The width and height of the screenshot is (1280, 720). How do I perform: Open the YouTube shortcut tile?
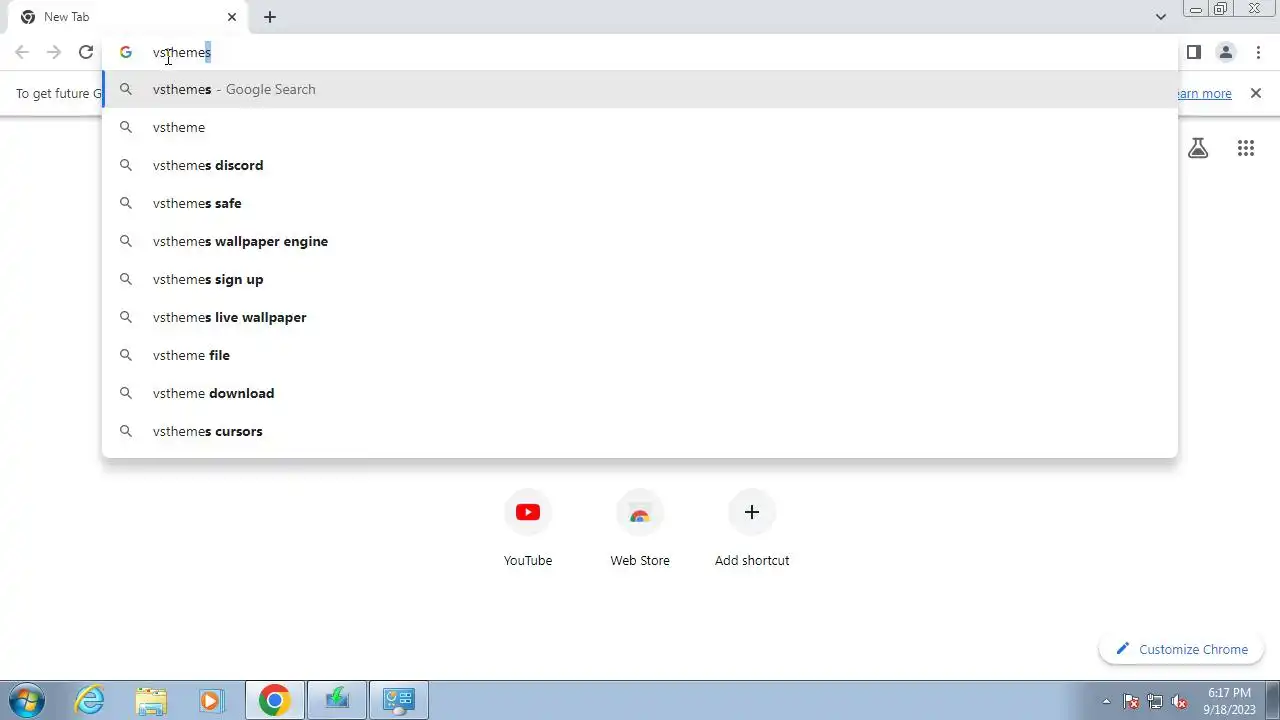click(x=528, y=530)
